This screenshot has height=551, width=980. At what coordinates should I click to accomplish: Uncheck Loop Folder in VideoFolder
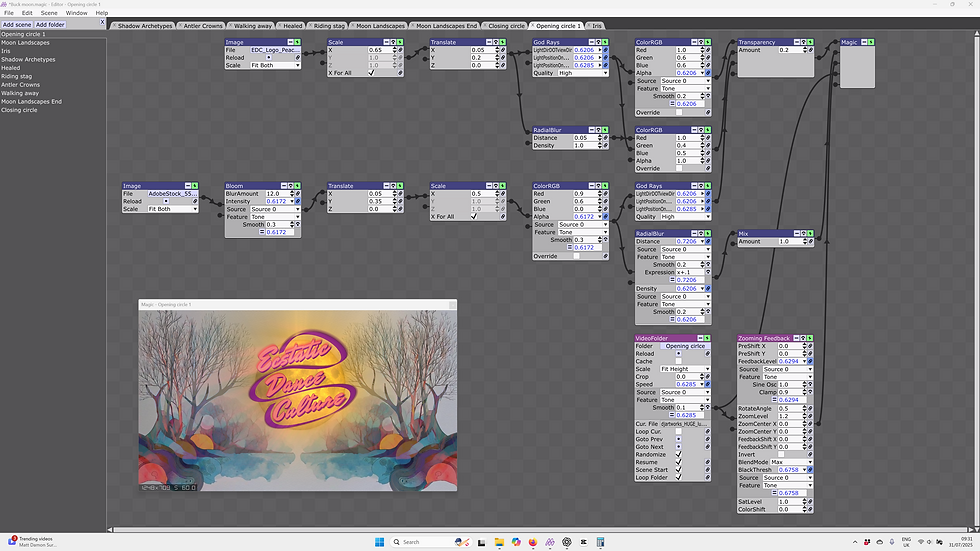click(x=678, y=477)
